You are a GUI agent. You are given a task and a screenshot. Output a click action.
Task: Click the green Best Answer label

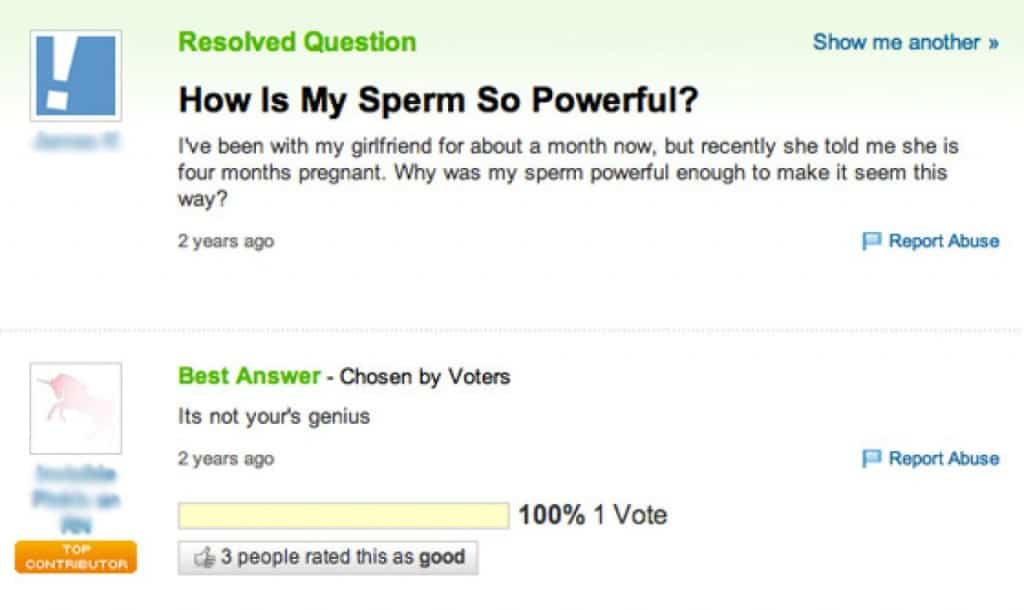pos(249,376)
